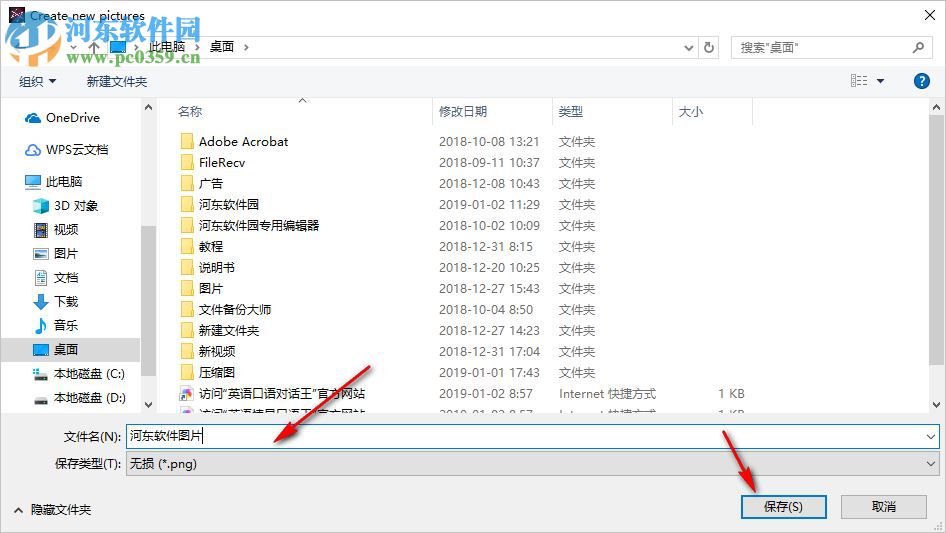
Task: Select 此电脑 in the navigation tree
Action: point(63,181)
